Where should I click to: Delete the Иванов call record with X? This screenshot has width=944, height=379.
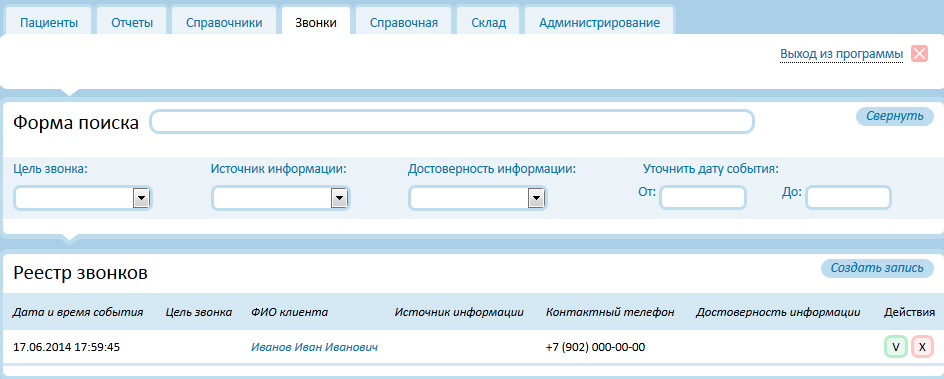coord(922,347)
